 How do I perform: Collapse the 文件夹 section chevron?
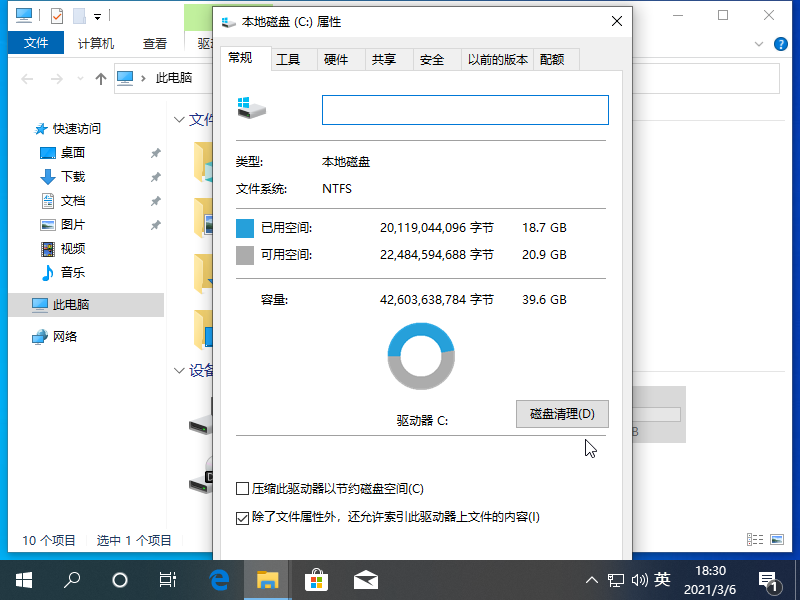179,120
